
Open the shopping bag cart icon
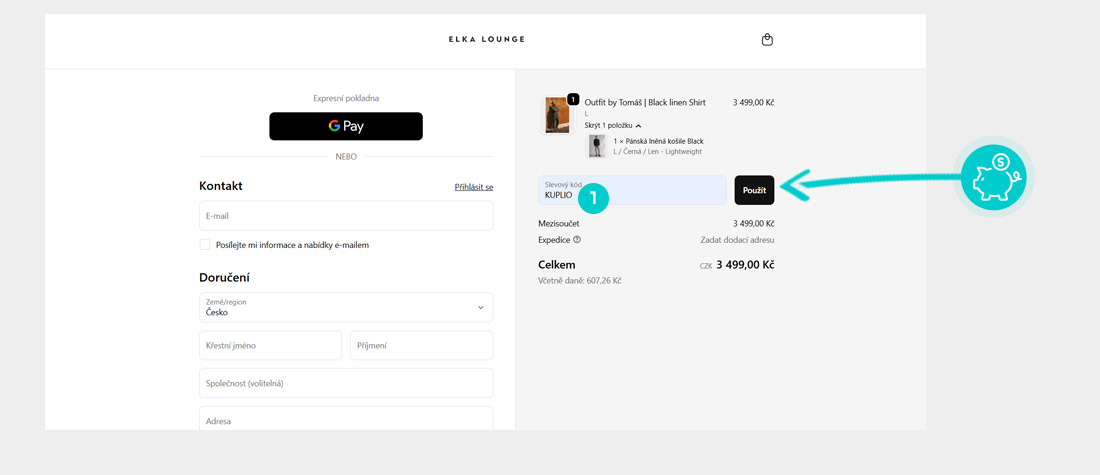click(767, 40)
